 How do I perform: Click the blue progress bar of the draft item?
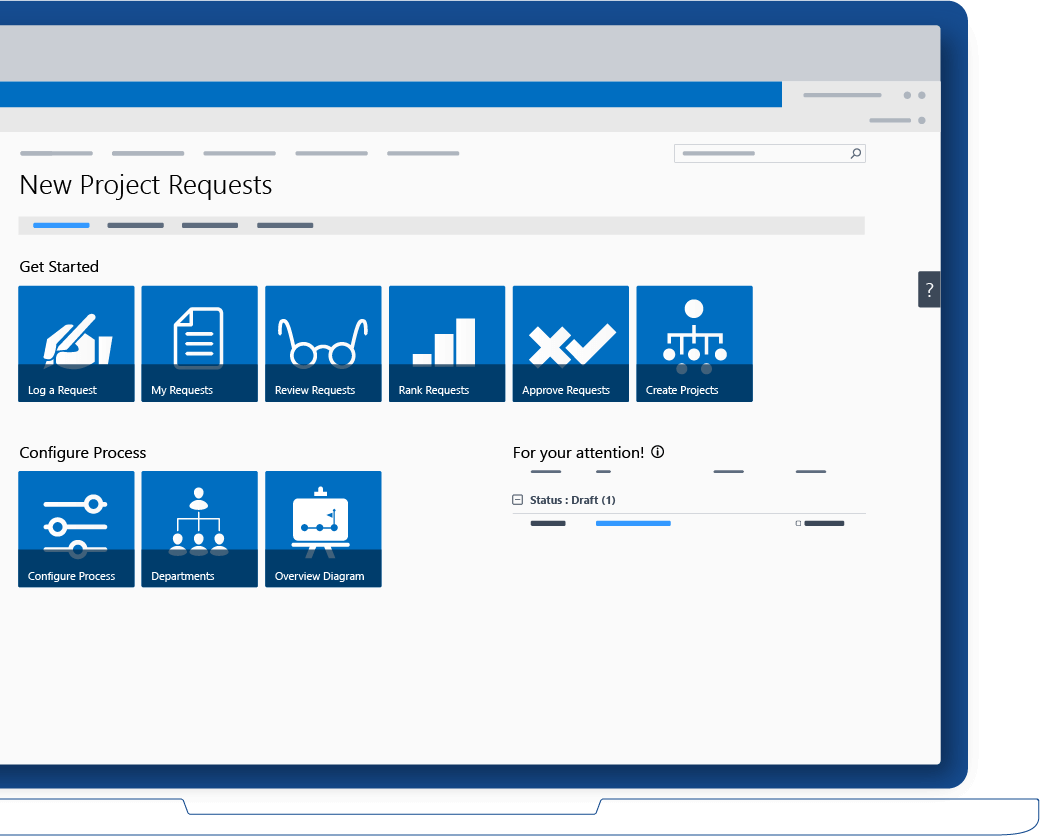coord(633,523)
